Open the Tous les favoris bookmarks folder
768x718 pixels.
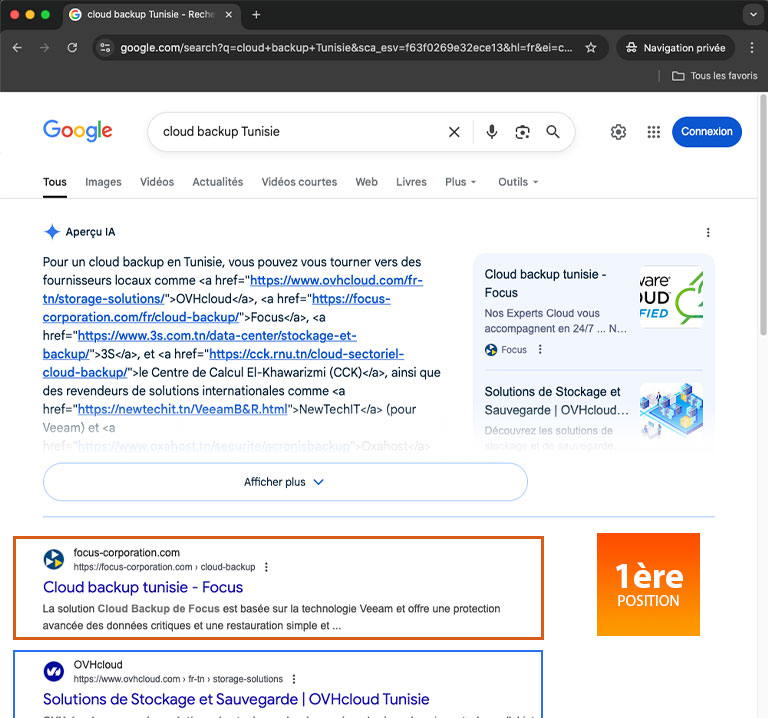point(714,76)
